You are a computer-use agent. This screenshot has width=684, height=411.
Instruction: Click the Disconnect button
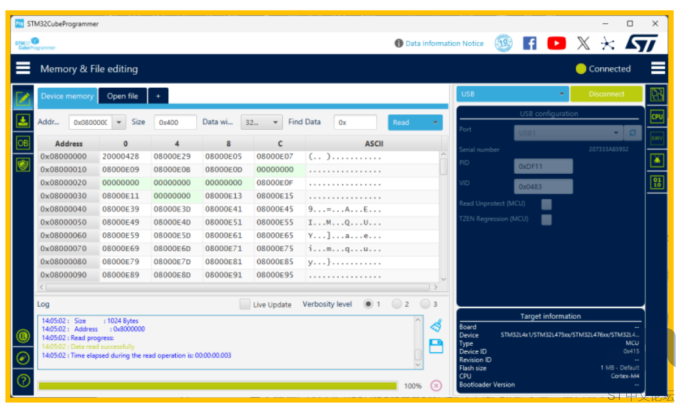pyautogui.click(x=606, y=94)
